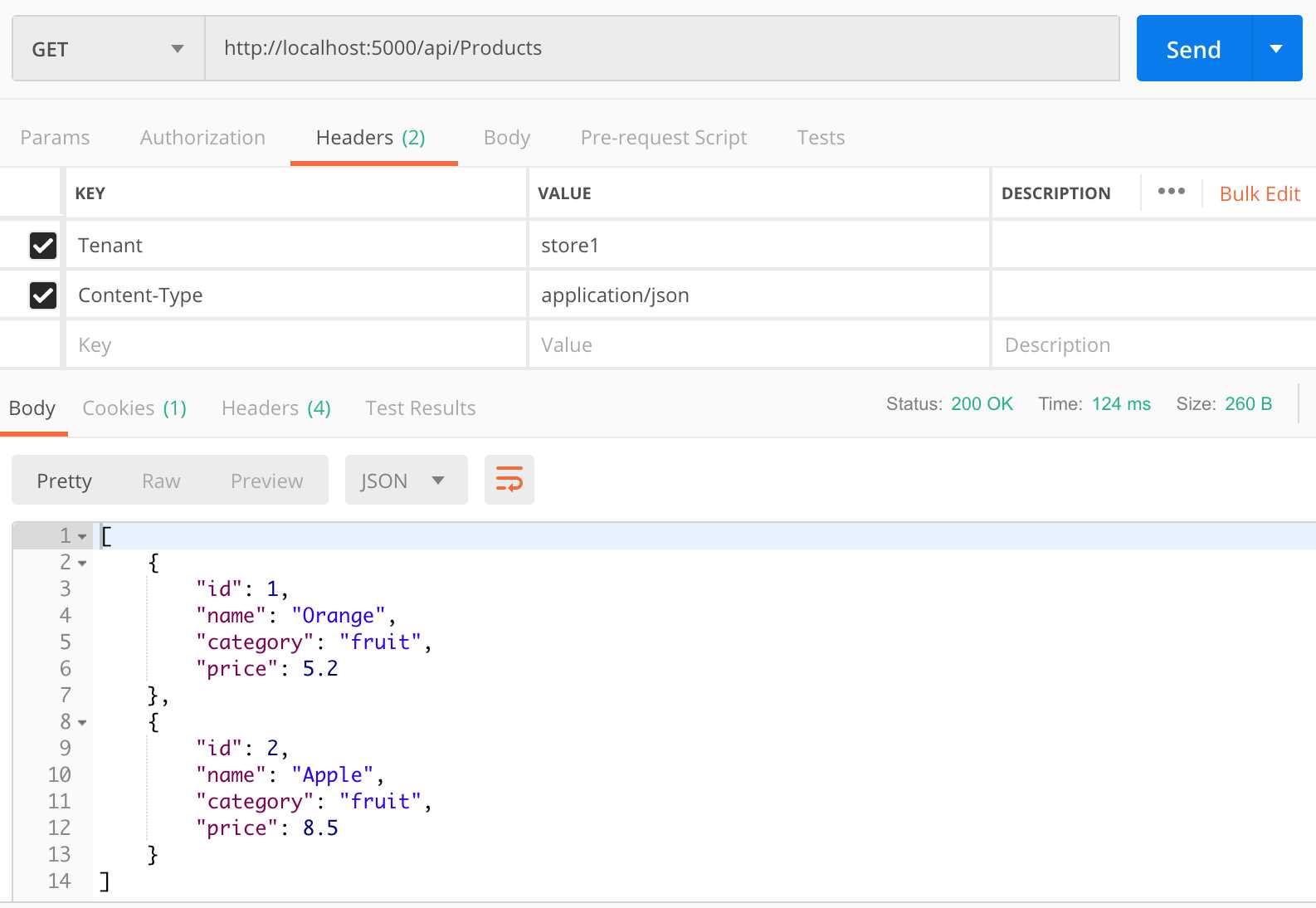Uncheck the Content-Type header checkbox
This screenshot has height=908, width=1316.
point(43,295)
